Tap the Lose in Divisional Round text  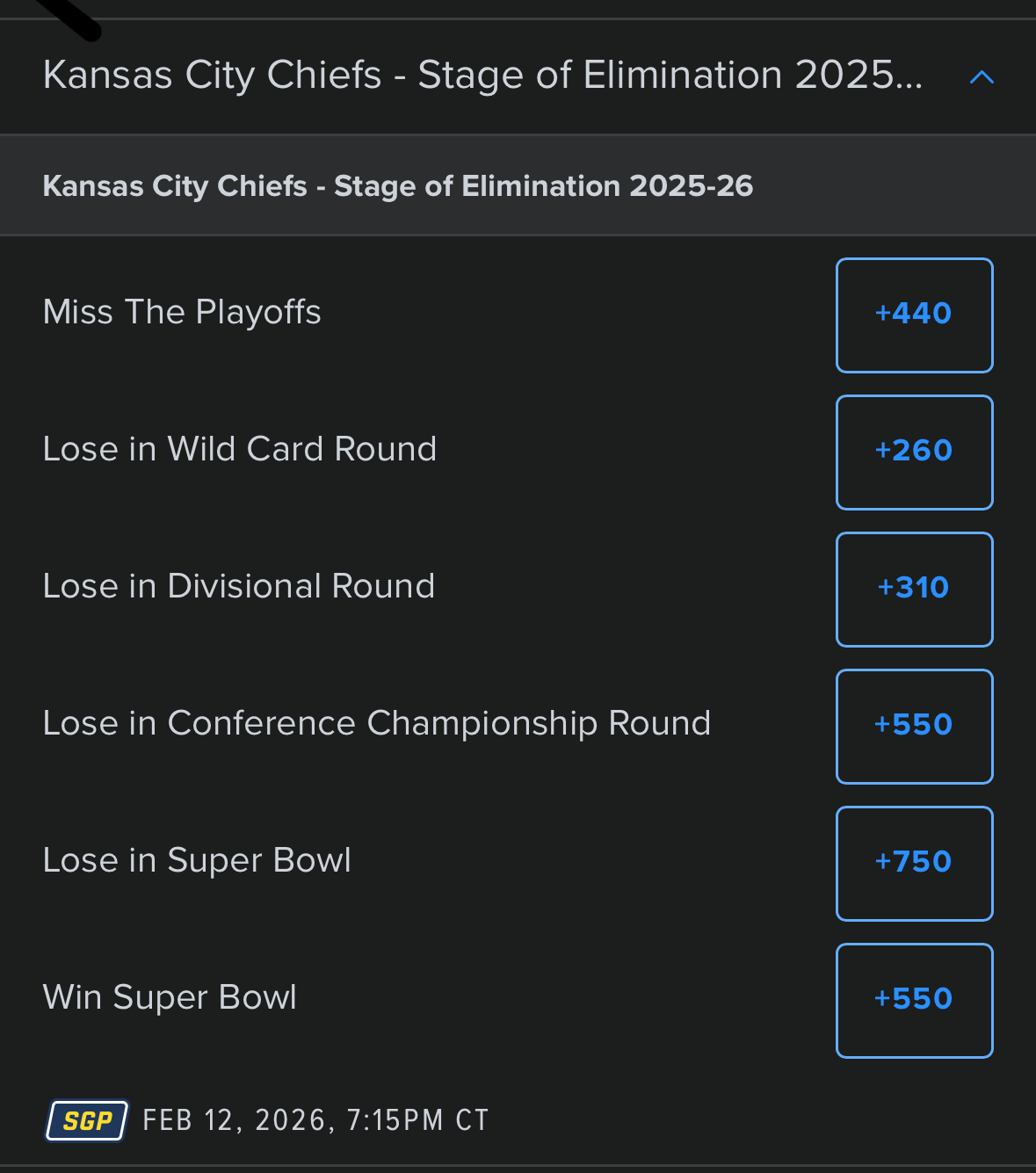[x=238, y=587]
